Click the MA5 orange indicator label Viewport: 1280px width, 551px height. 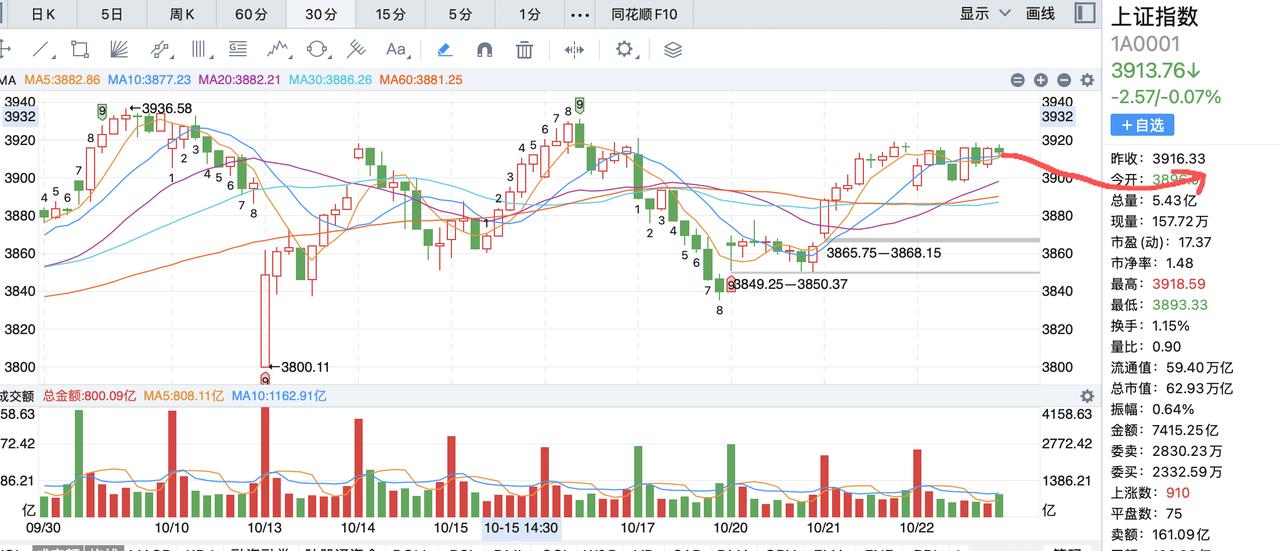(62, 80)
